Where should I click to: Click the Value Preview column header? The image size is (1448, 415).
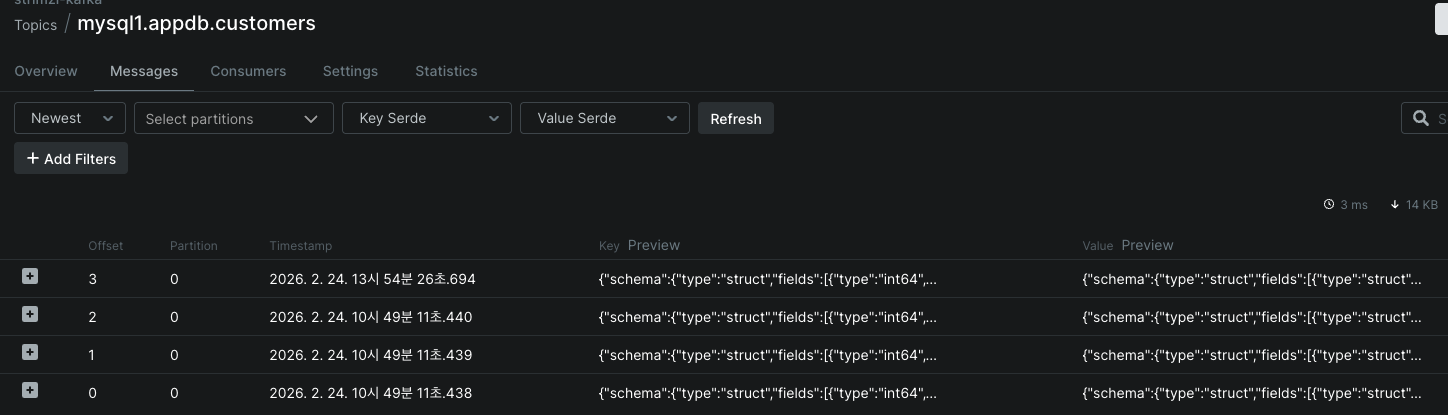[x=1147, y=245]
